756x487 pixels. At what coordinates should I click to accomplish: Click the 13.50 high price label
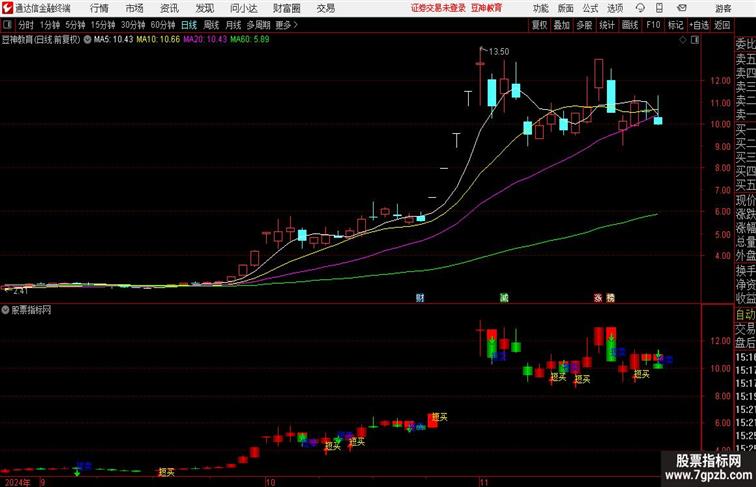pos(499,52)
